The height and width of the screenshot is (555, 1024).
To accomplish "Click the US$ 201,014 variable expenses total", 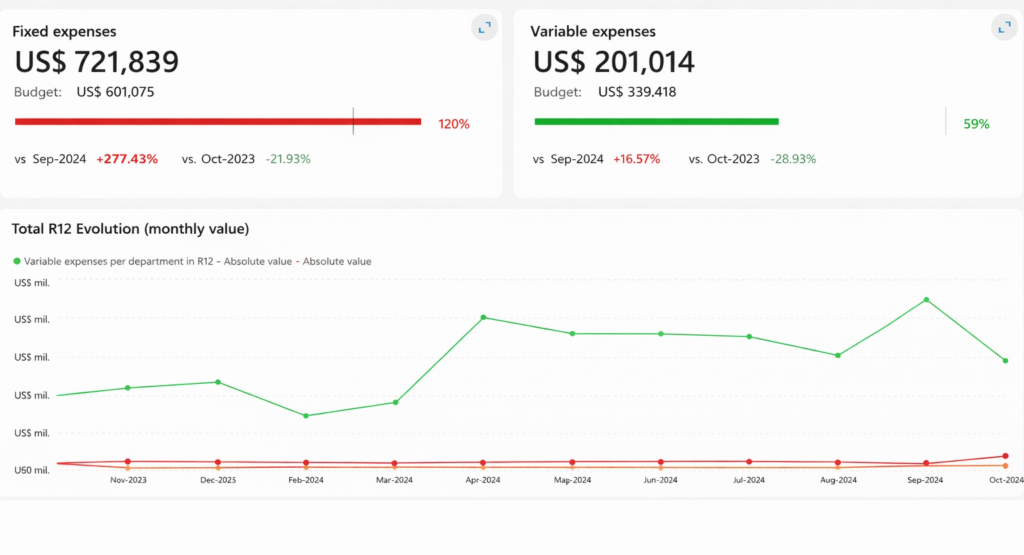I will (x=614, y=62).
